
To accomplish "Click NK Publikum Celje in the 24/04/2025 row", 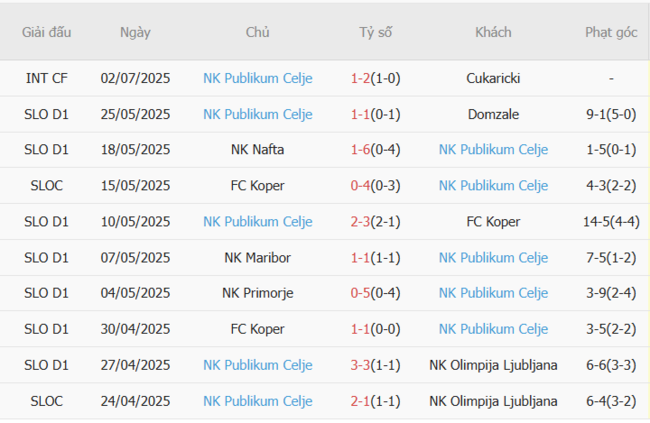I will [x=257, y=402].
